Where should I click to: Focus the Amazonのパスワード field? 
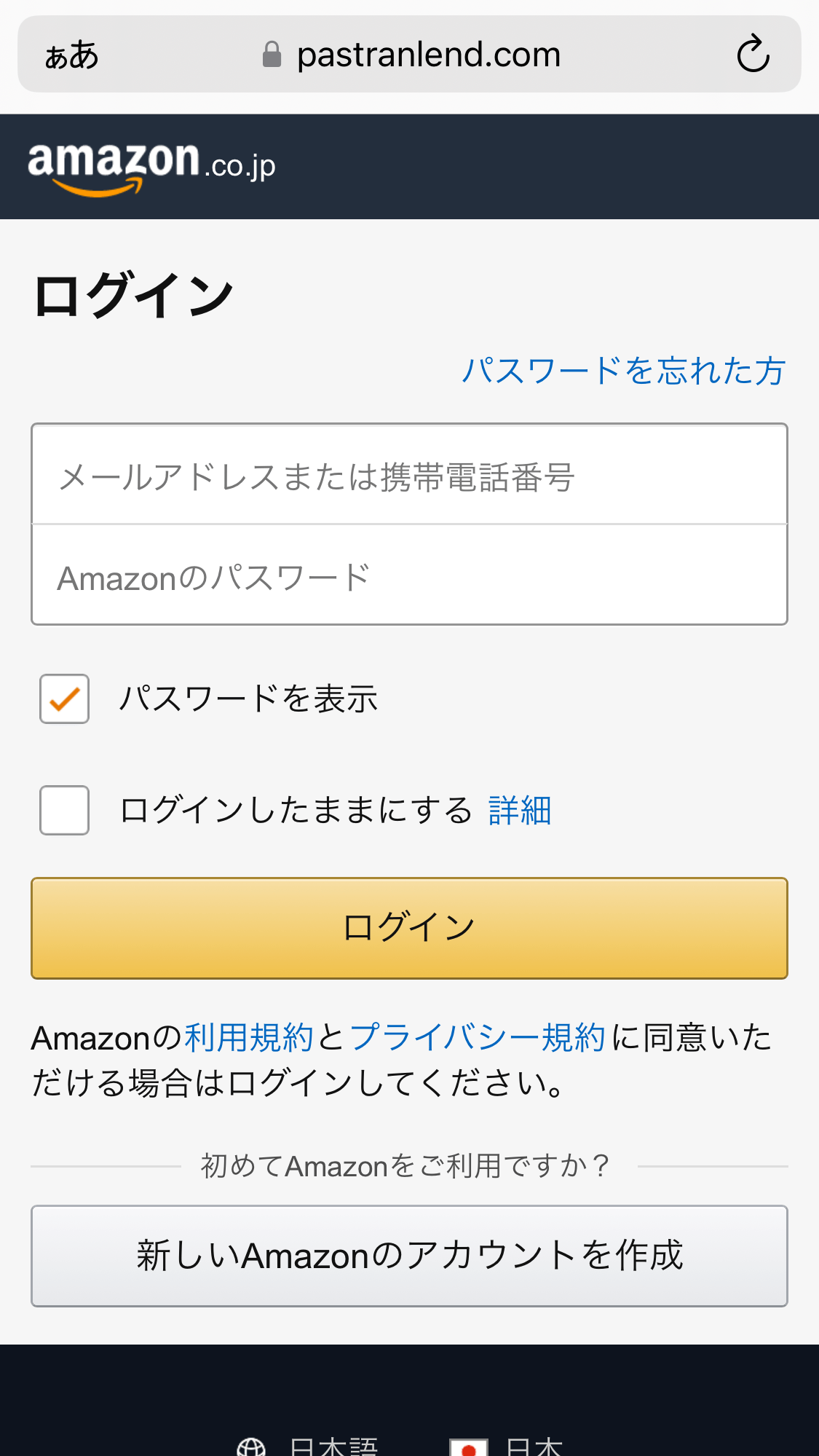409,575
